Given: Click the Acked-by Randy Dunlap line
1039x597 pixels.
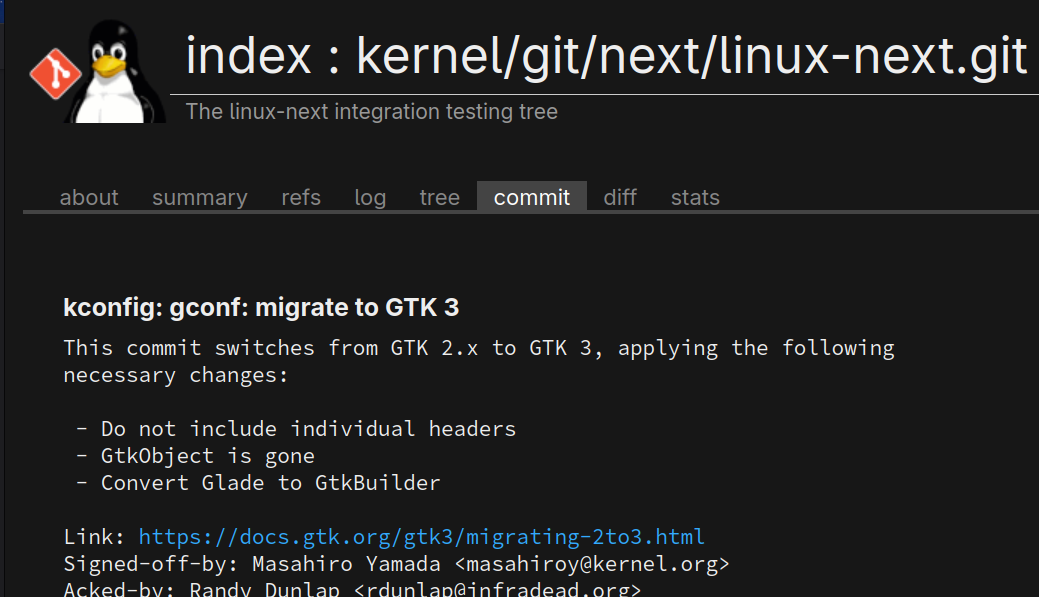Looking at the screenshot, I should click(x=353, y=588).
